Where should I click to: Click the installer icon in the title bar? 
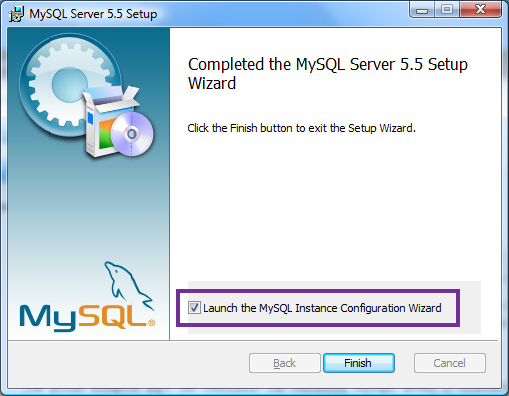tap(16, 14)
